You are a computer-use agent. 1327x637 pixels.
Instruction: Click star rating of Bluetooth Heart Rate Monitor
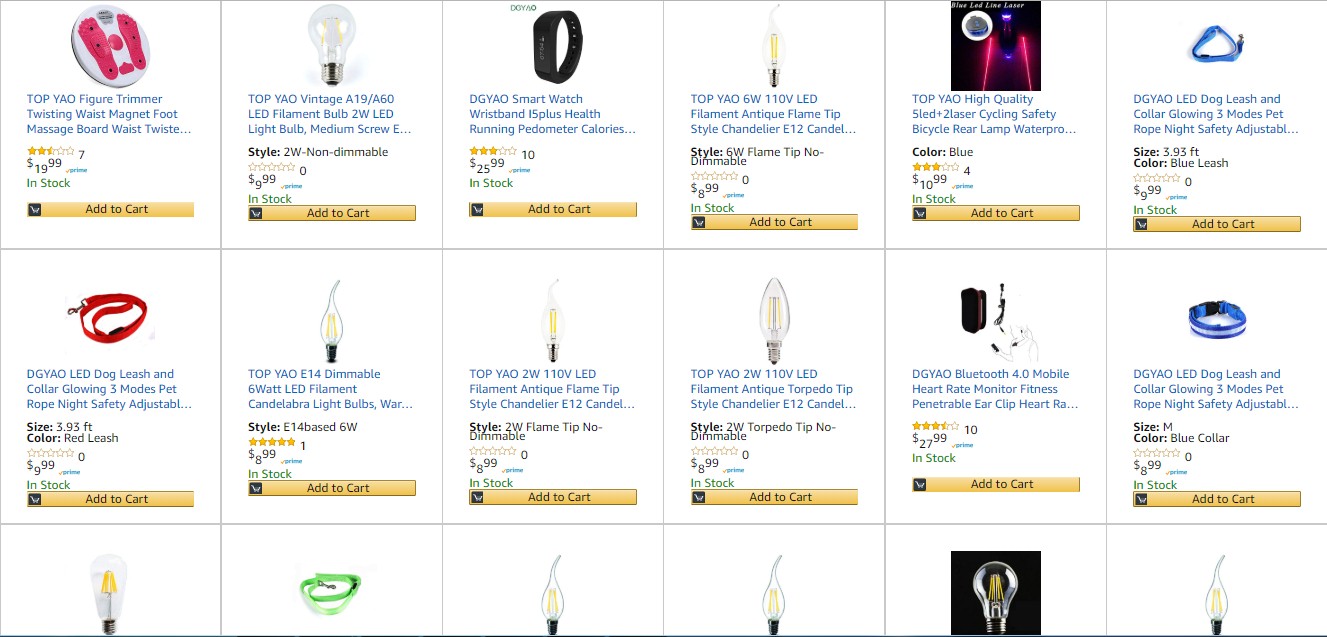point(935,427)
